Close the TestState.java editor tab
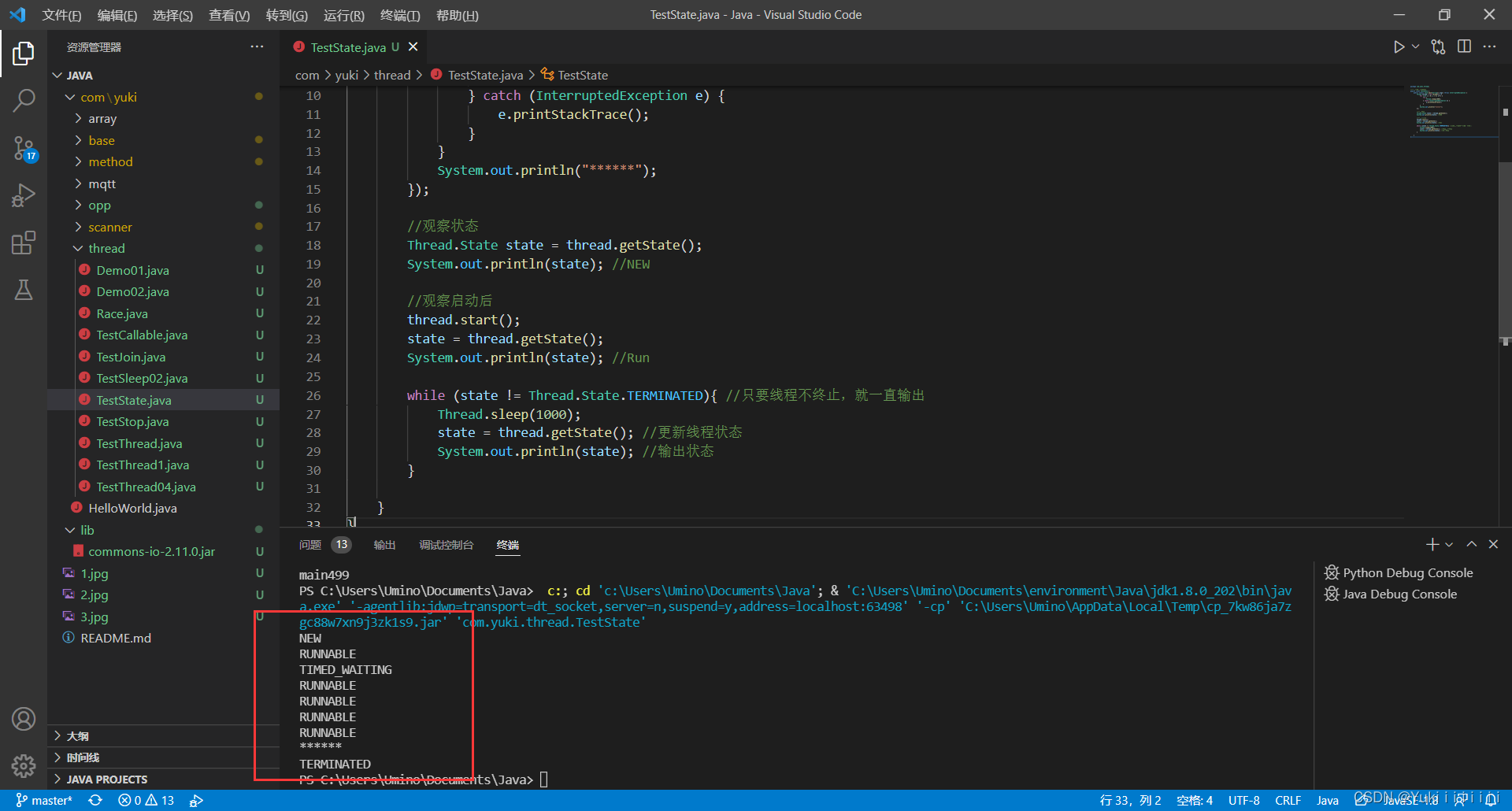This screenshot has width=1512, height=811. pyautogui.click(x=413, y=47)
